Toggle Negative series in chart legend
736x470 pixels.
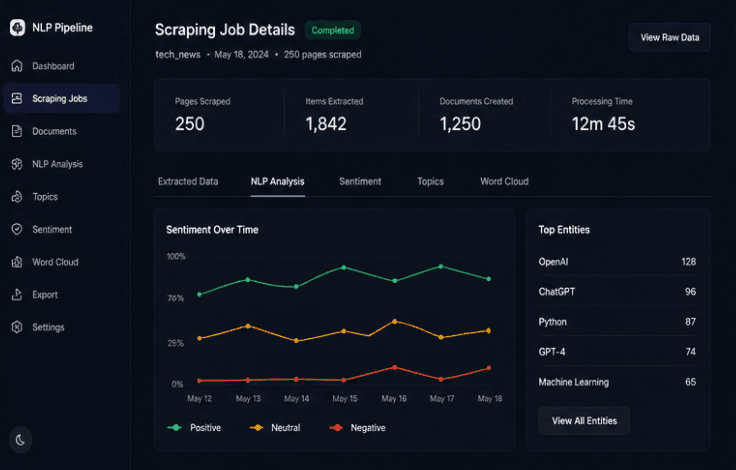click(x=358, y=428)
